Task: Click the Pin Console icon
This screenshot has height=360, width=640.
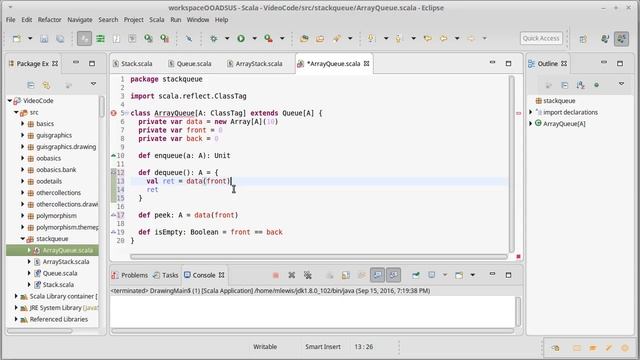Action: (x=416, y=276)
